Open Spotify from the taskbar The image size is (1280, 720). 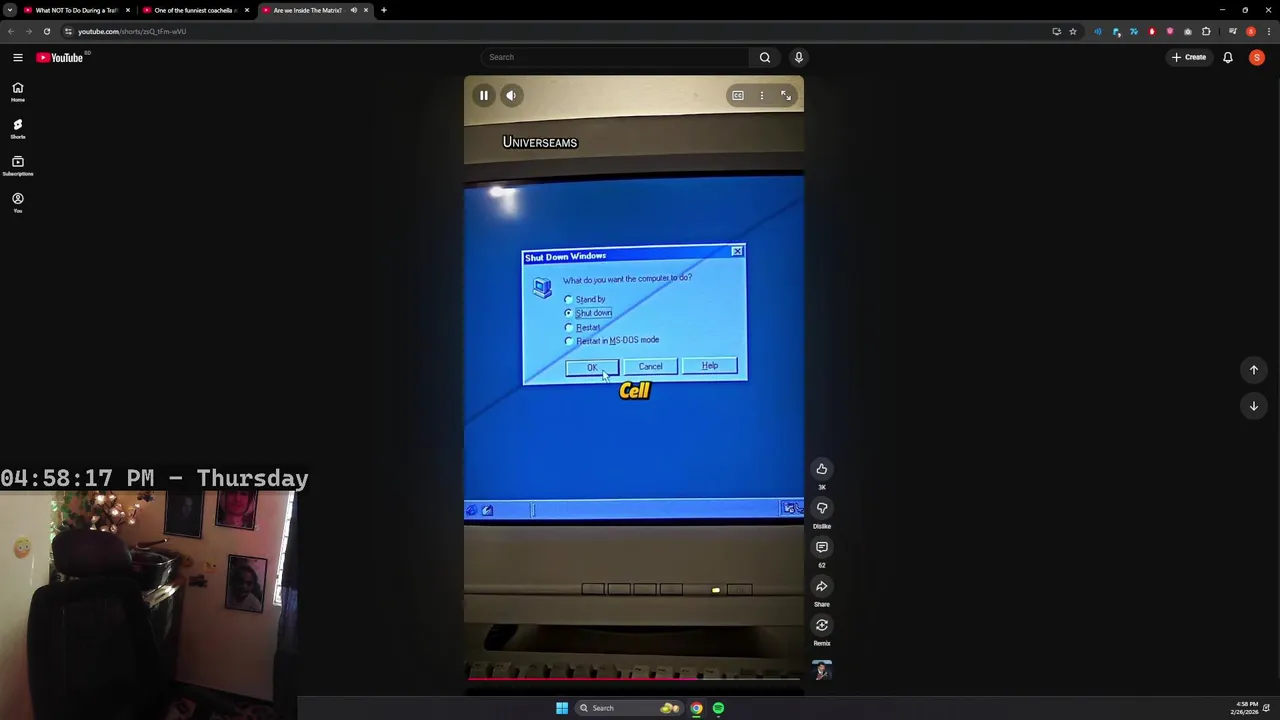pos(718,708)
